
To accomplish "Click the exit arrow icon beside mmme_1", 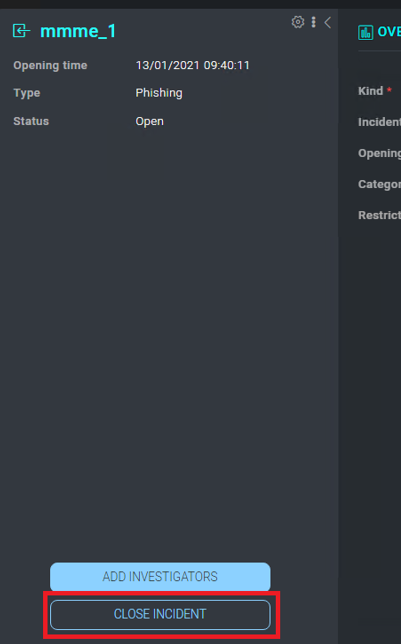I will click(x=21, y=31).
